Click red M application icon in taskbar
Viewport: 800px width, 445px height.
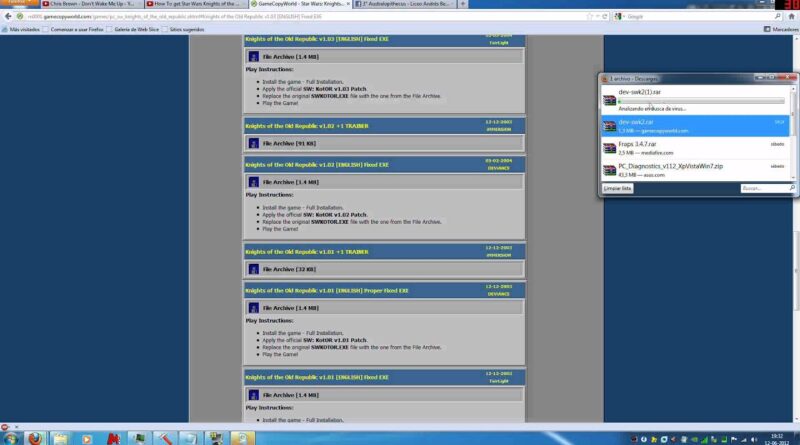tap(113, 438)
